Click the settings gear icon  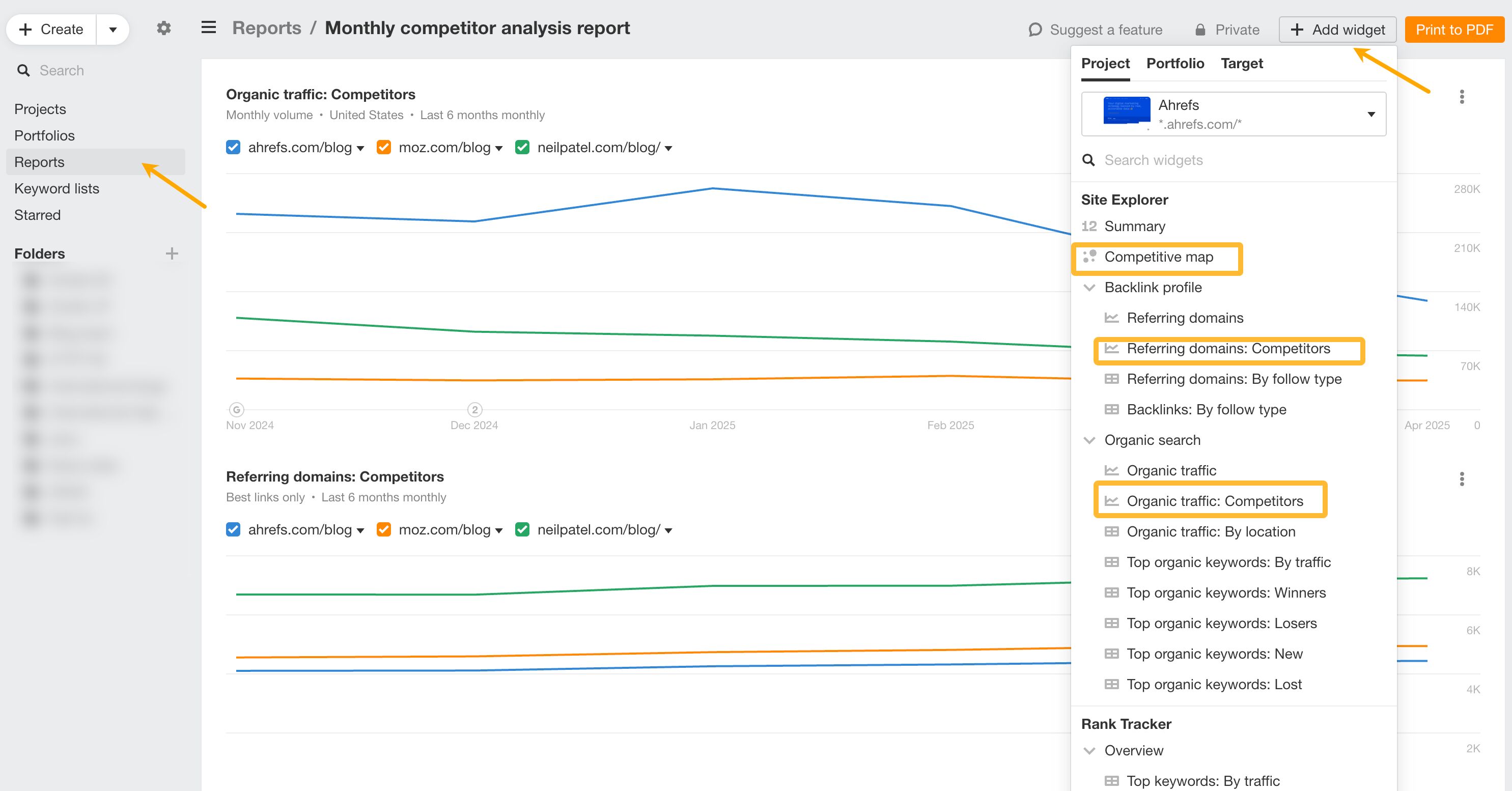tap(164, 27)
